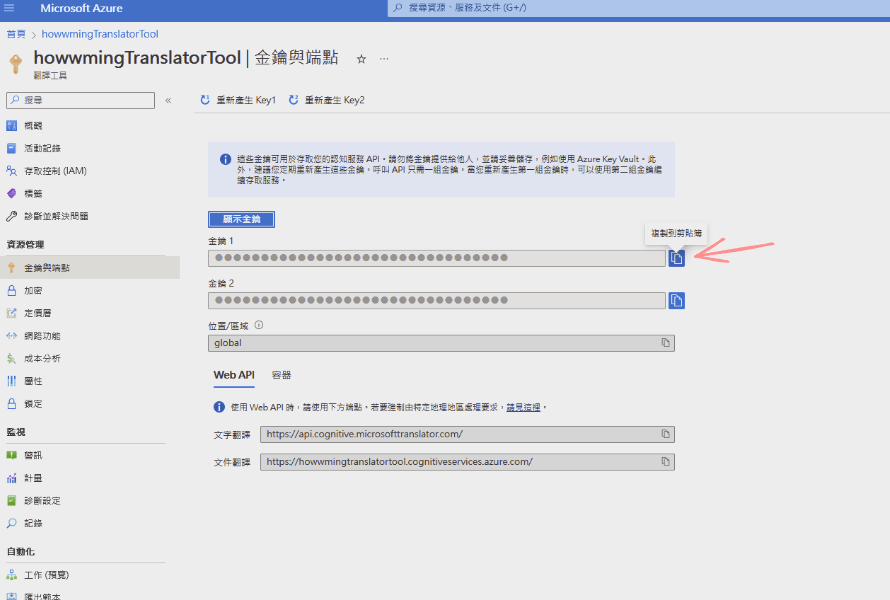Switch to the Containers tab
Image resolution: width=890 pixels, height=600 pixels.
coord(281,375)
